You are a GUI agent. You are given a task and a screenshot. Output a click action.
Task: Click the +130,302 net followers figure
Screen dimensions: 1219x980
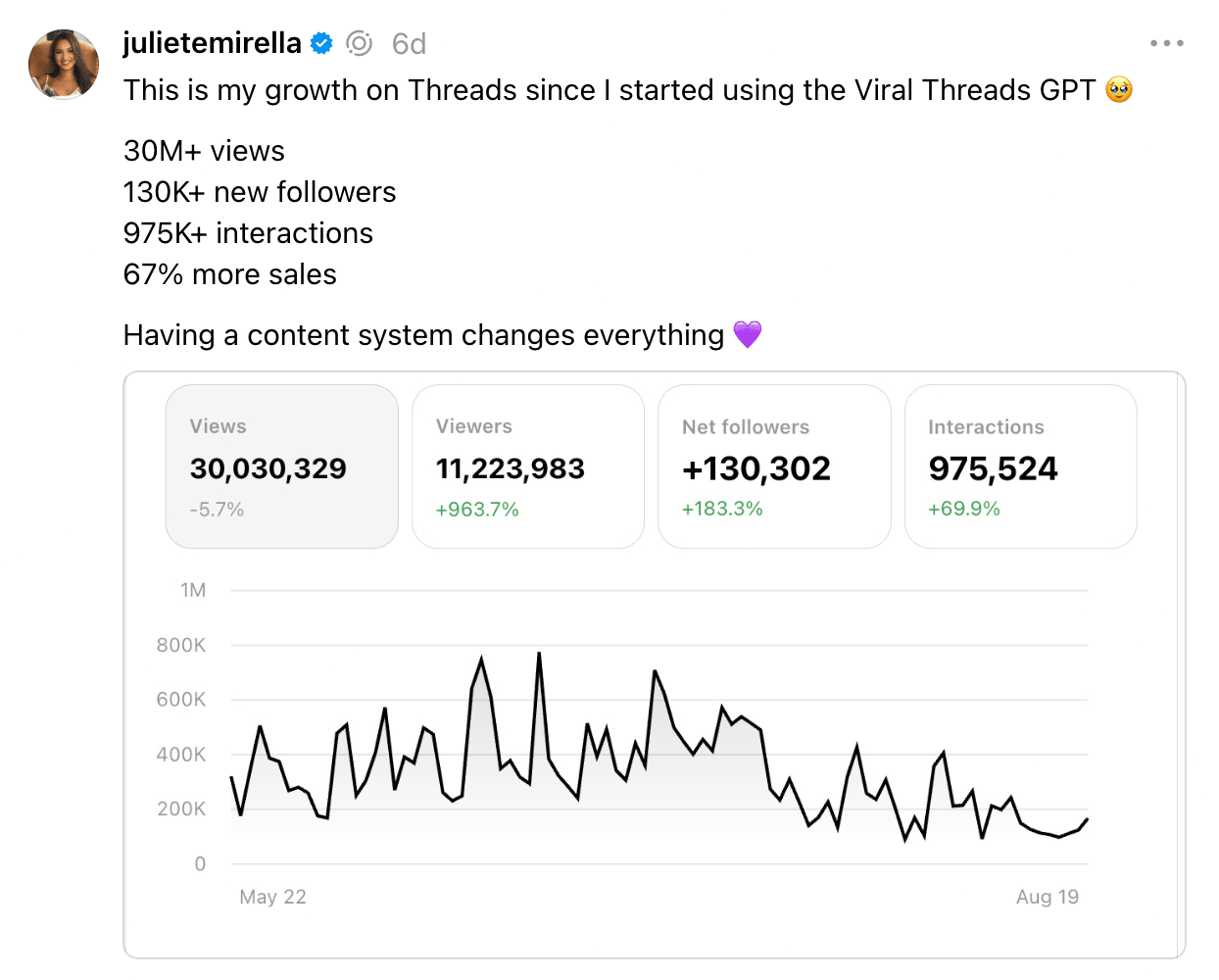(756, 468)
